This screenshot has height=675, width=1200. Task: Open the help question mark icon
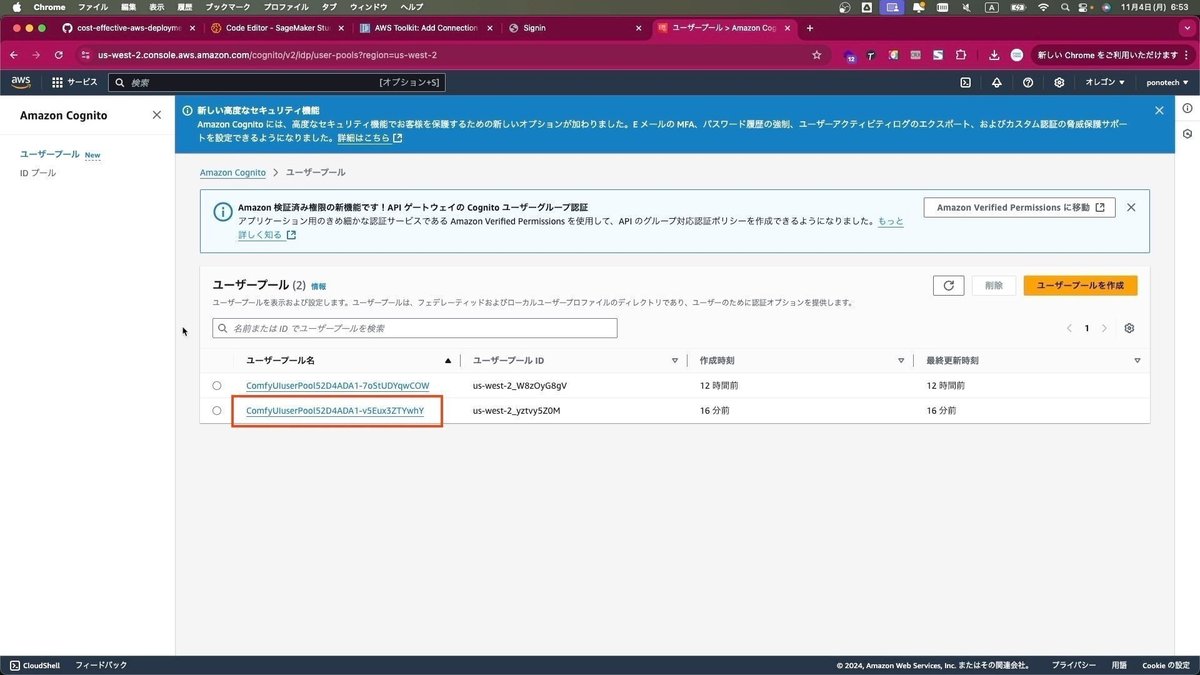click(x=1028, y=82)
